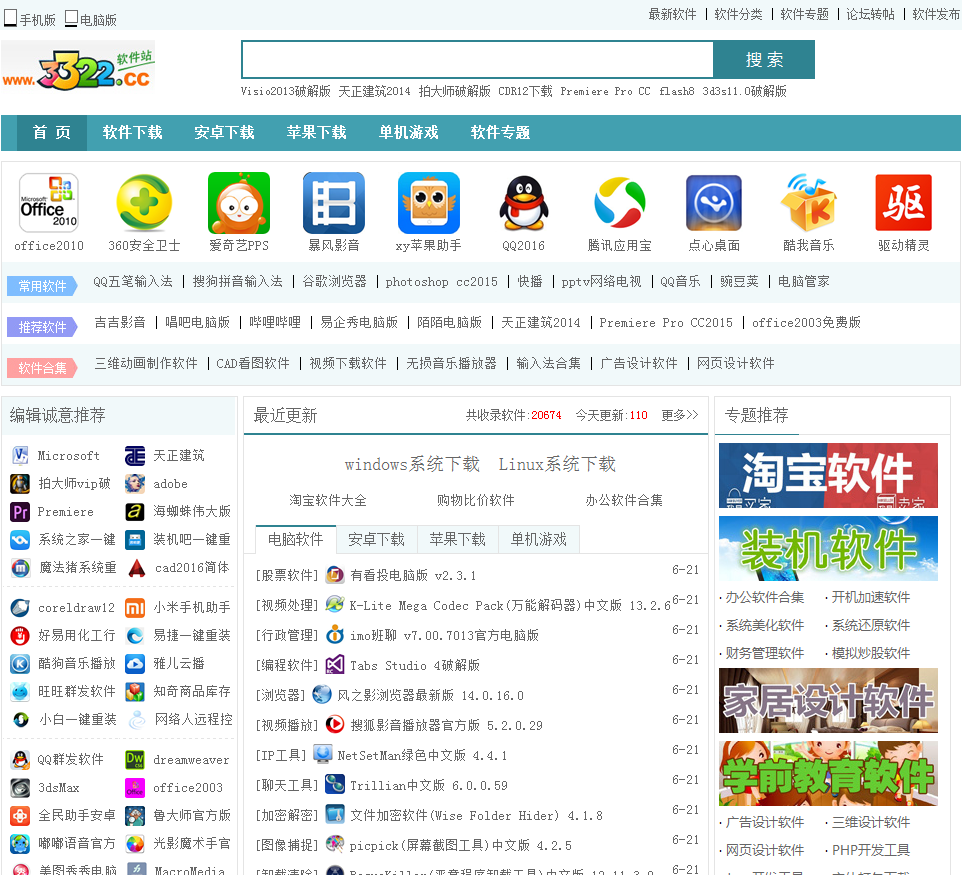Click the 手机版 phone icon

point(10,18)
